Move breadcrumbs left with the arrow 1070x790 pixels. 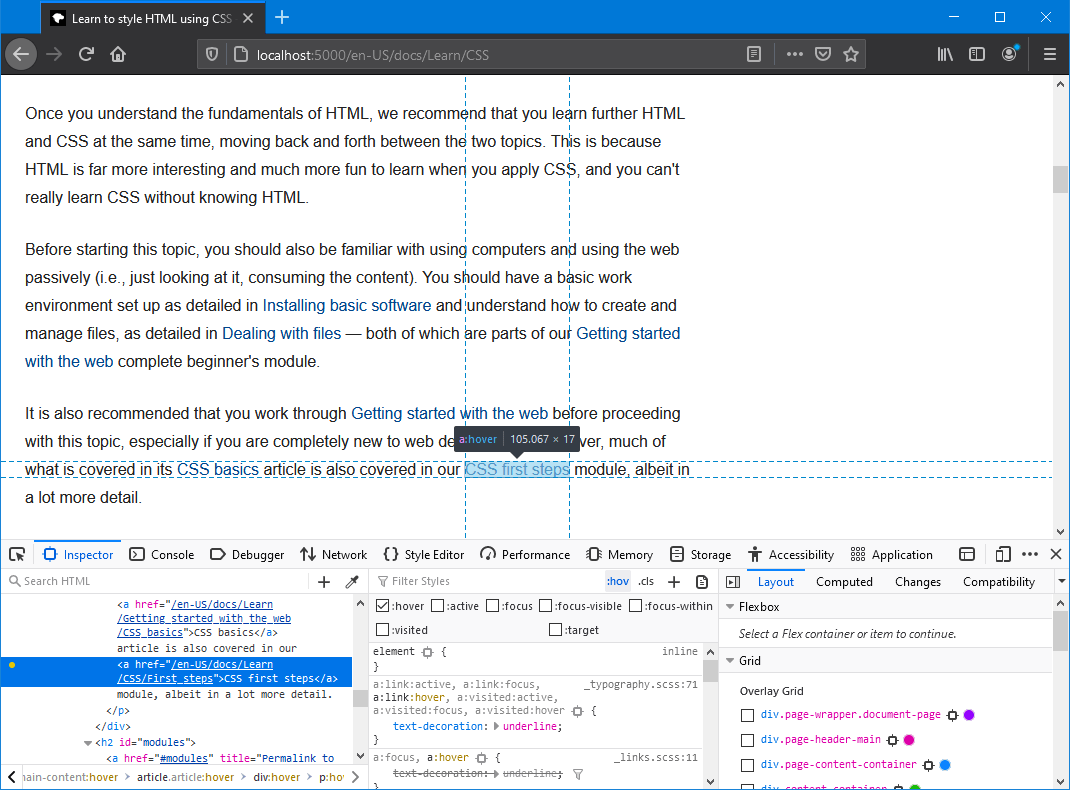tap(12, 776)
